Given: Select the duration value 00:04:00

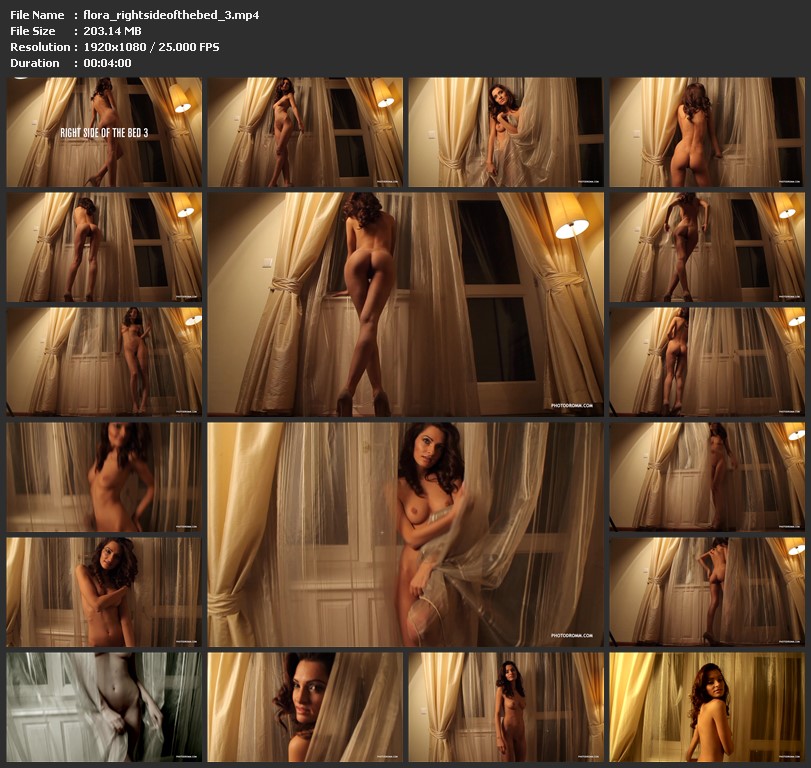Looking at the screenshot, I should (107, 63).
